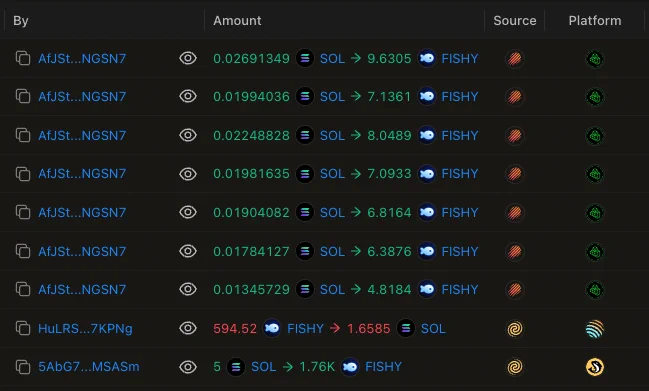Screen dimensions: 649x391
Task: Open spiral source icon in 5AbG7...MSASm row
Action: [x=514, y=367]
